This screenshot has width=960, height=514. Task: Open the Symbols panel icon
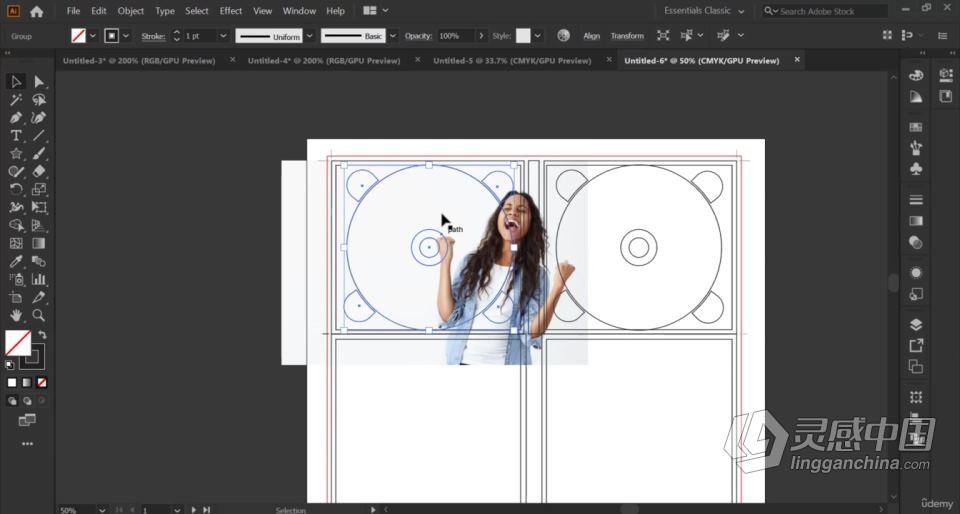pos(916,169)
